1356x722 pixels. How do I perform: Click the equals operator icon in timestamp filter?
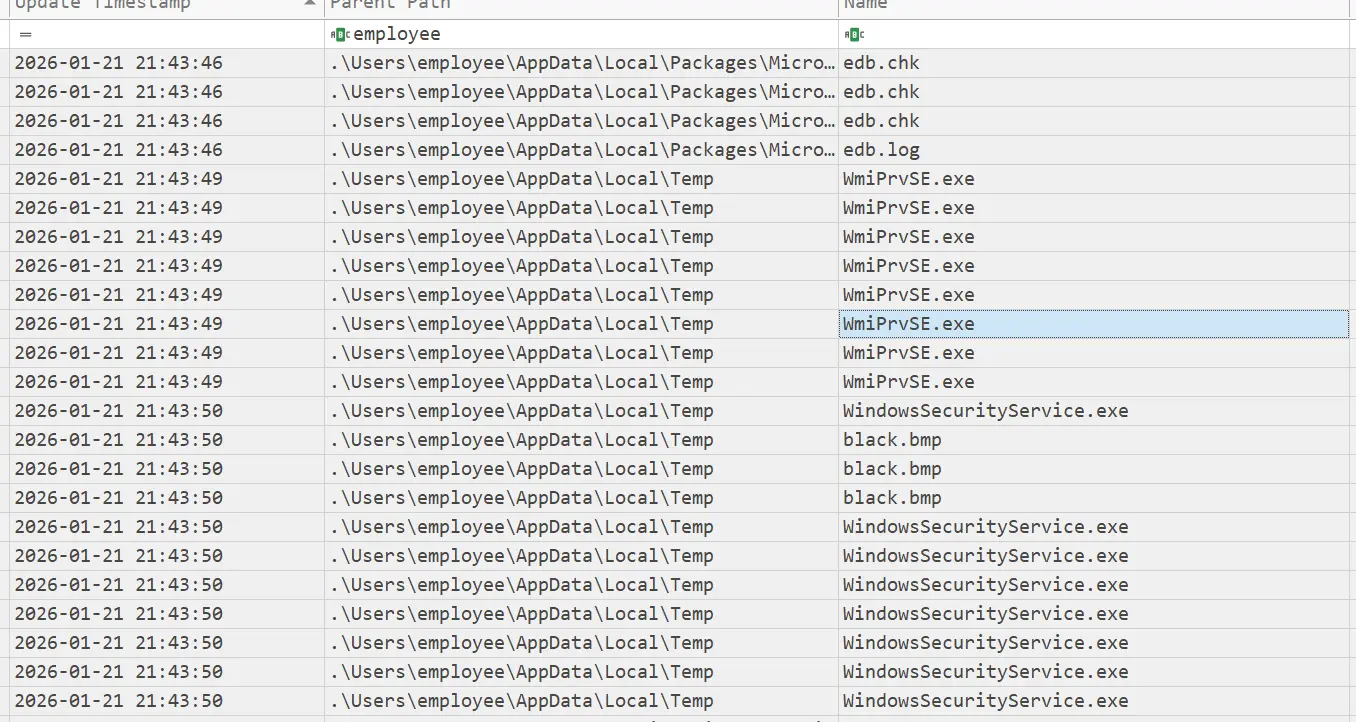click(25, 35)
